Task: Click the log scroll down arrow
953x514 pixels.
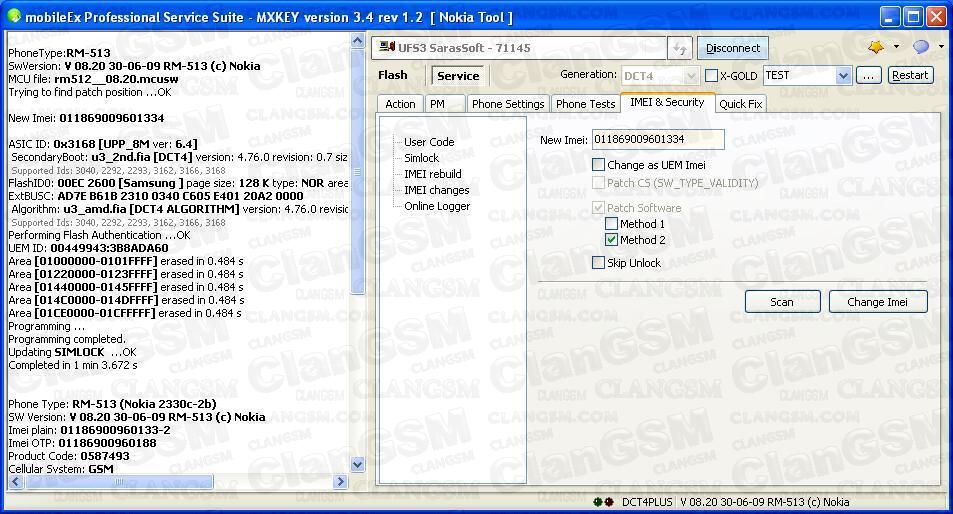Action: click(x=357, y=465)
